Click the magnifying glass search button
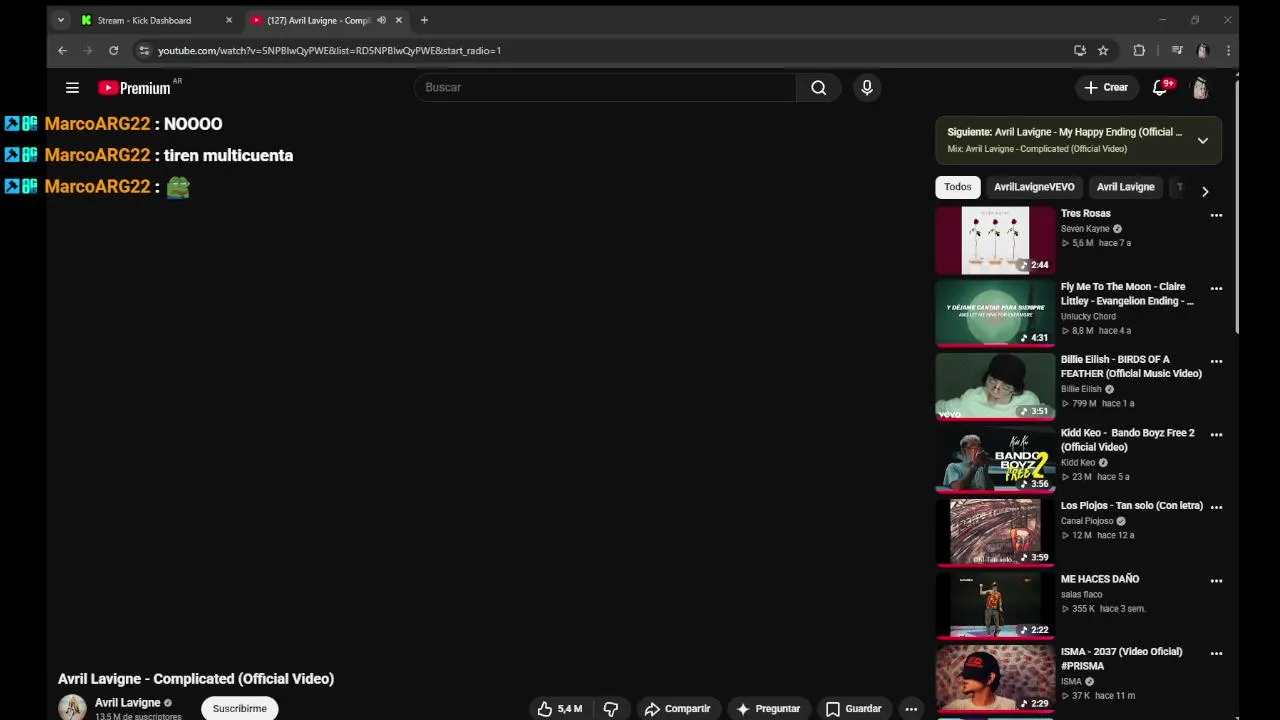This screenshot has width=1280, height=720. (x=818, y=88)
